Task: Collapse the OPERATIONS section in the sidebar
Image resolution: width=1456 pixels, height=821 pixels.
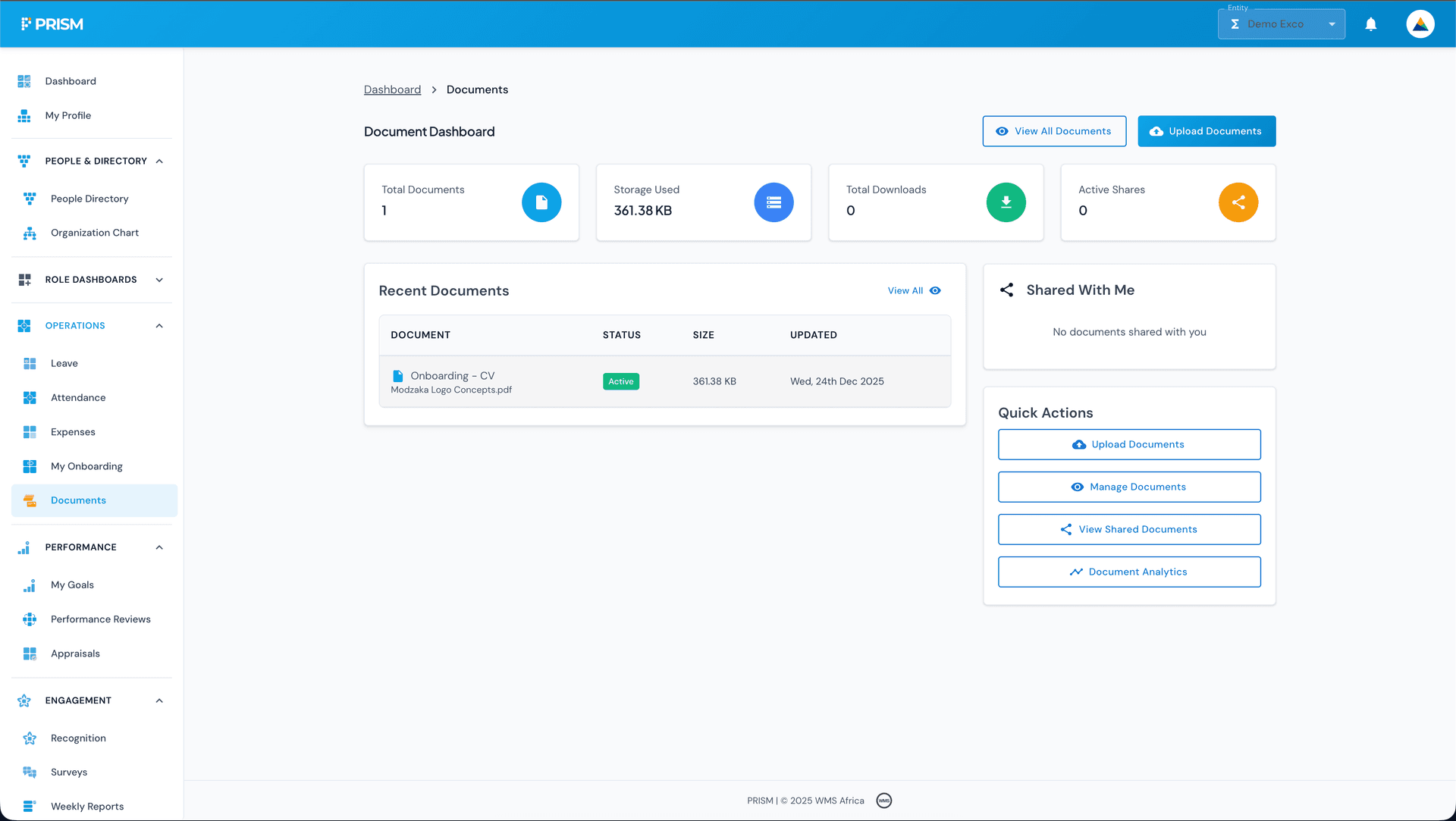Action: (158, 325)
